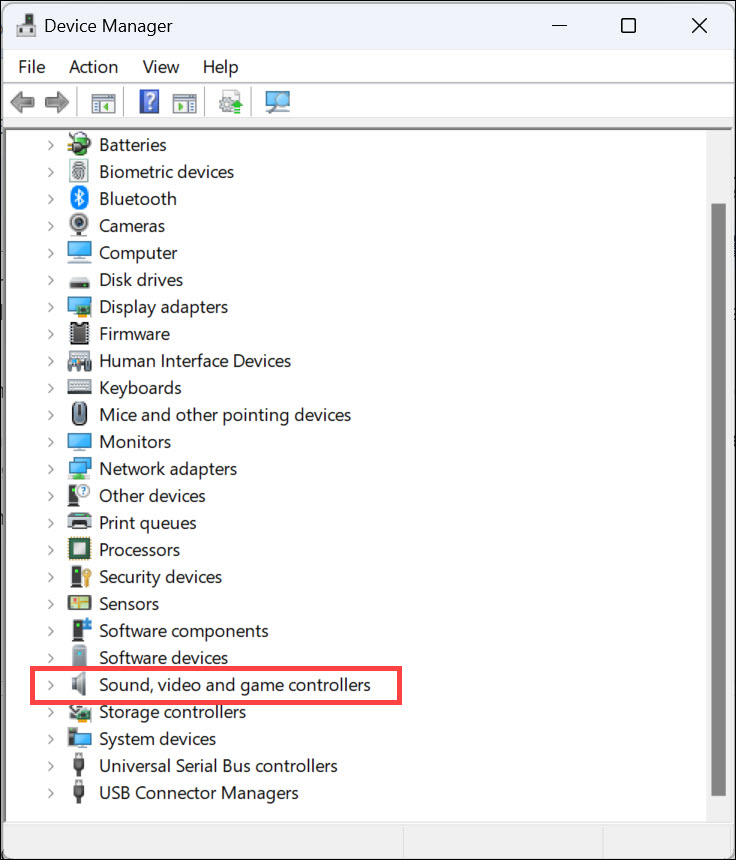The height and width of the screenshot is (860, 736).
Task: Click the Keyboards icon
Action: (x=80, y=387)
